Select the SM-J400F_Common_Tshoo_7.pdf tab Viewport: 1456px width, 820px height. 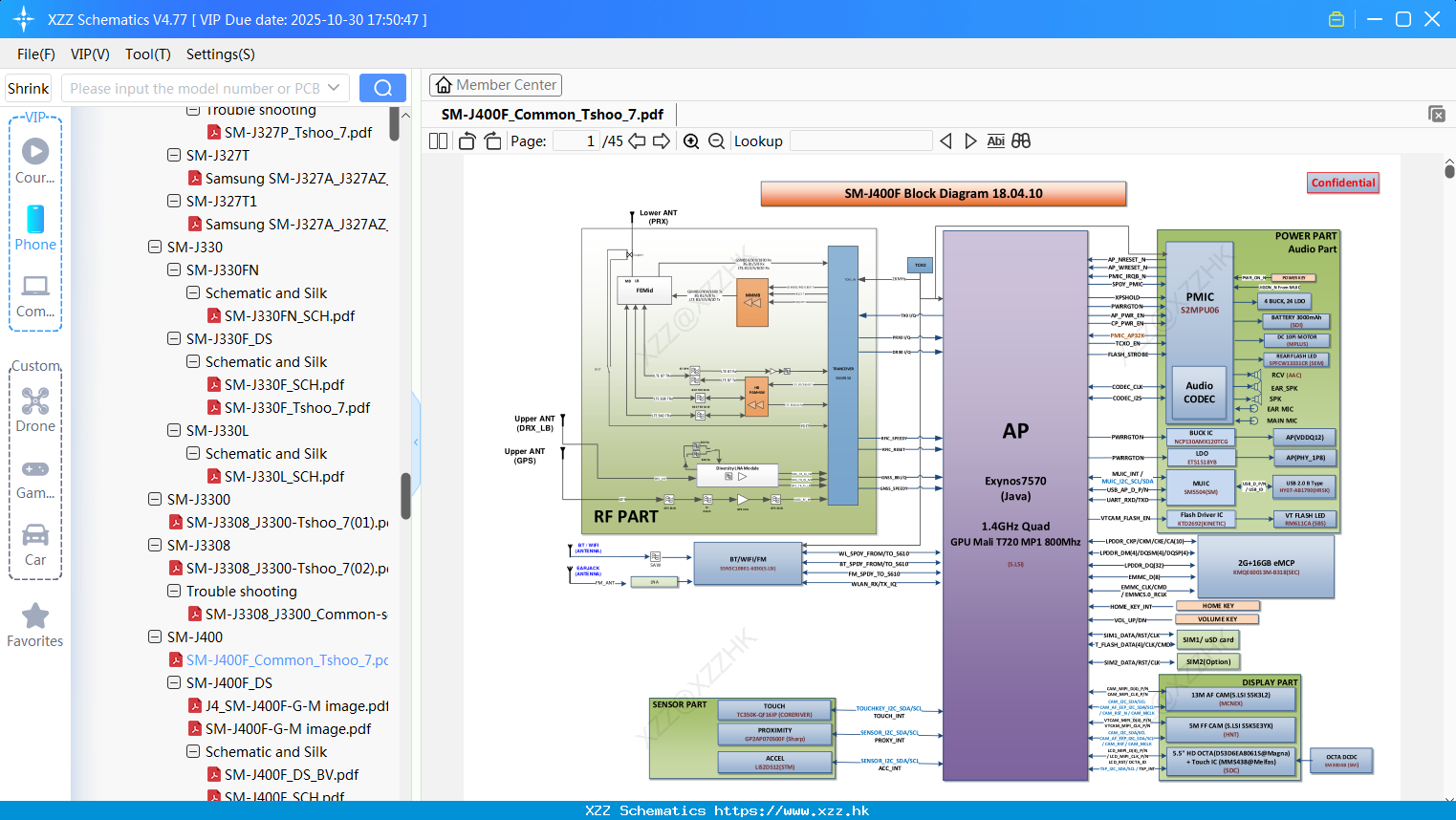point(553,114)
